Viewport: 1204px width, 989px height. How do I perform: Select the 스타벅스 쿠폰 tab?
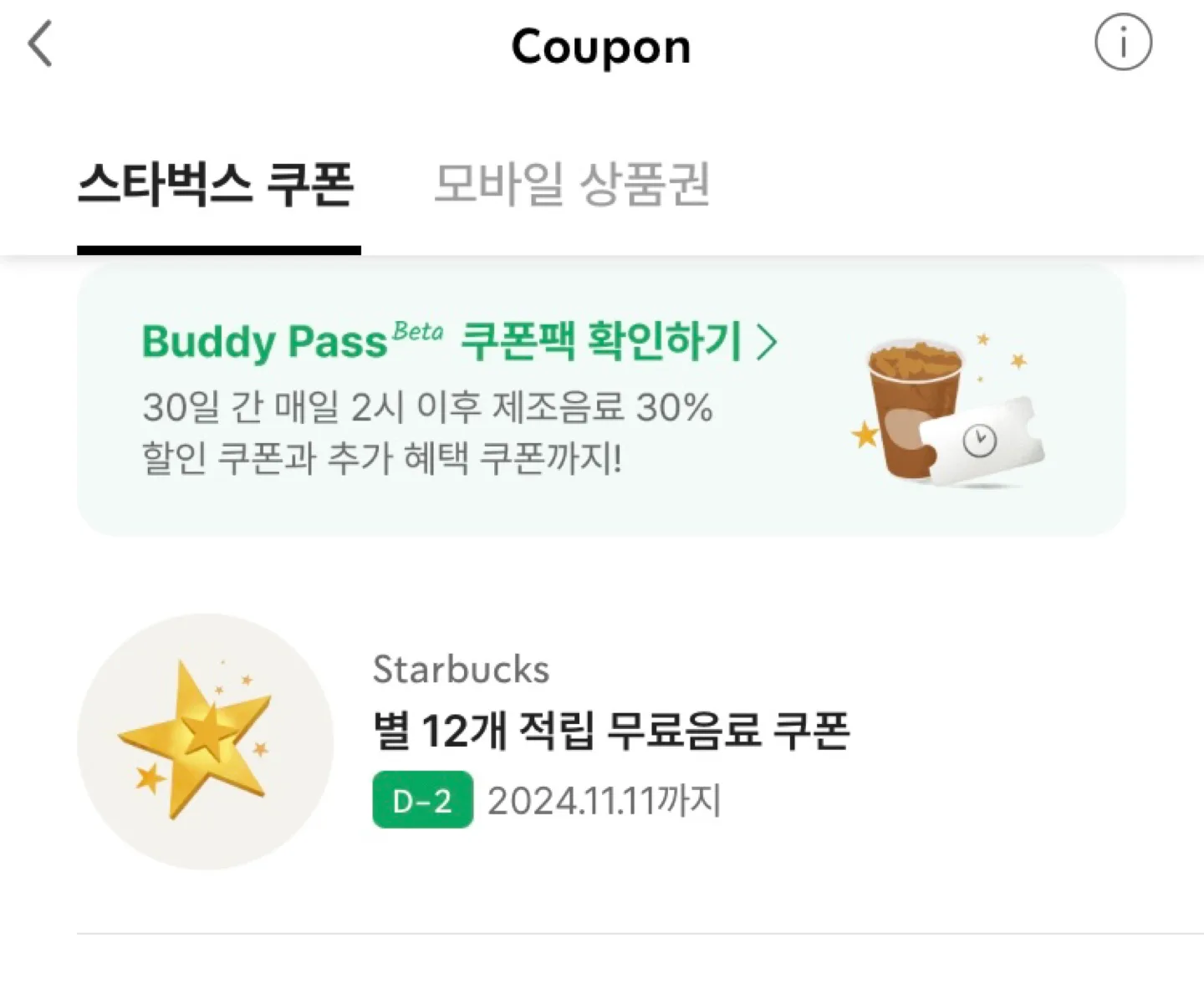(x=217, y=184)
